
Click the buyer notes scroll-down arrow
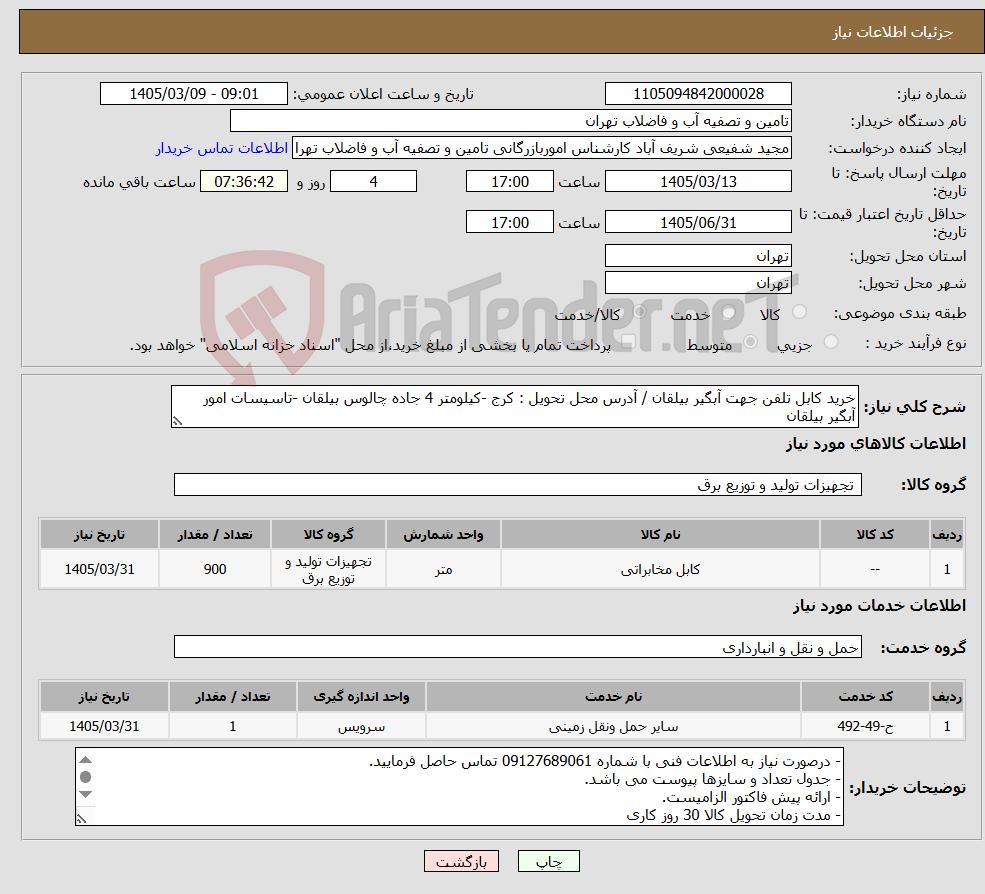coord(86,794)
